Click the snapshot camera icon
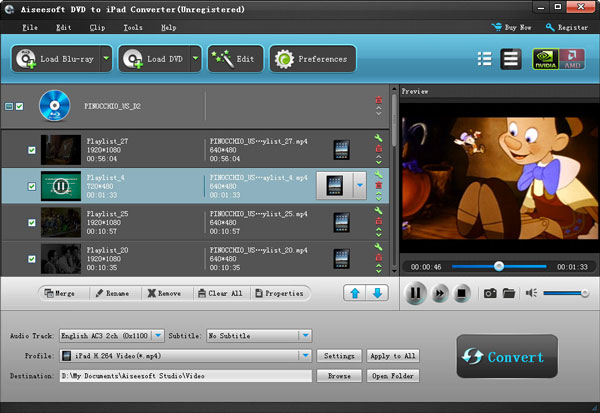600x413 pixels. coord(491,293)
